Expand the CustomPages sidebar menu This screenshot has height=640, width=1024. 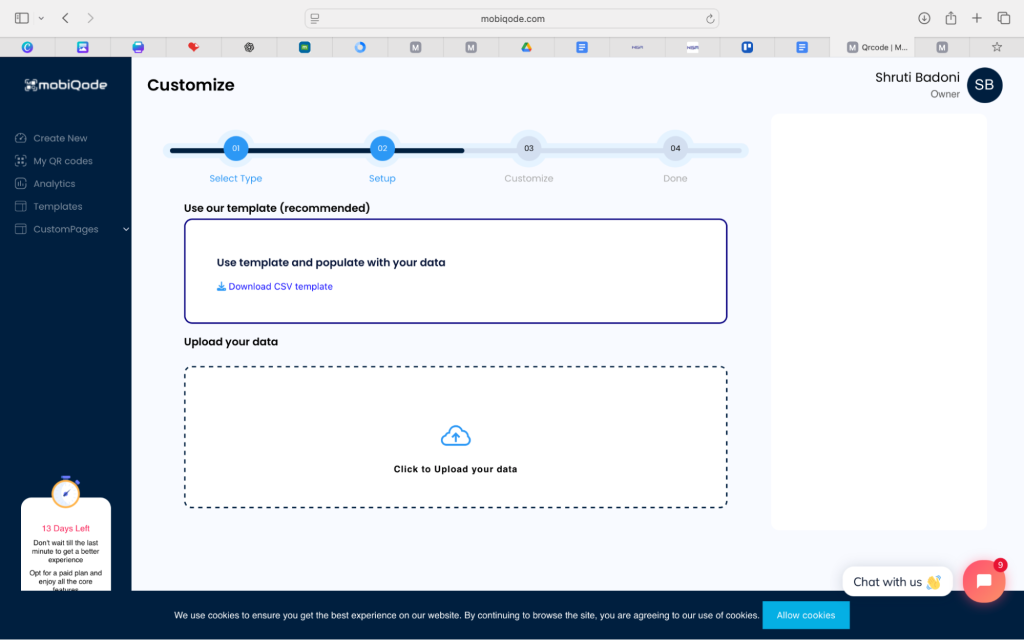(x=125, y=229)
